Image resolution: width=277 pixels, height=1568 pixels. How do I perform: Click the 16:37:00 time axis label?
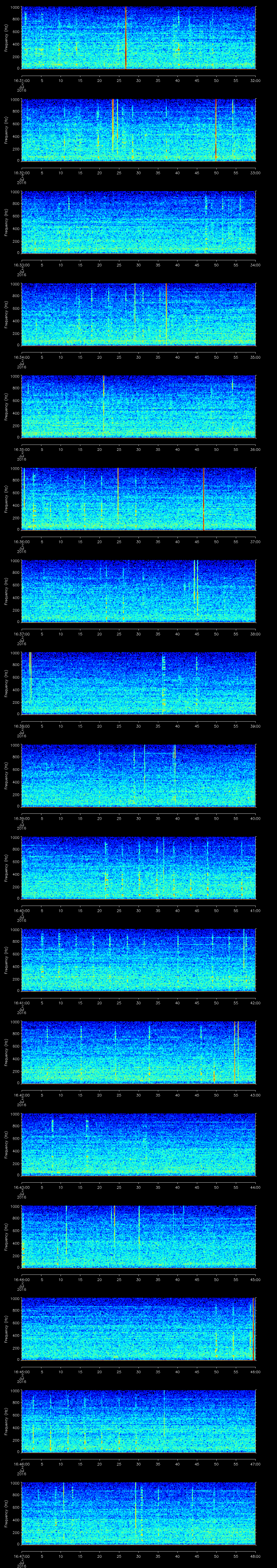click(22, 634)
